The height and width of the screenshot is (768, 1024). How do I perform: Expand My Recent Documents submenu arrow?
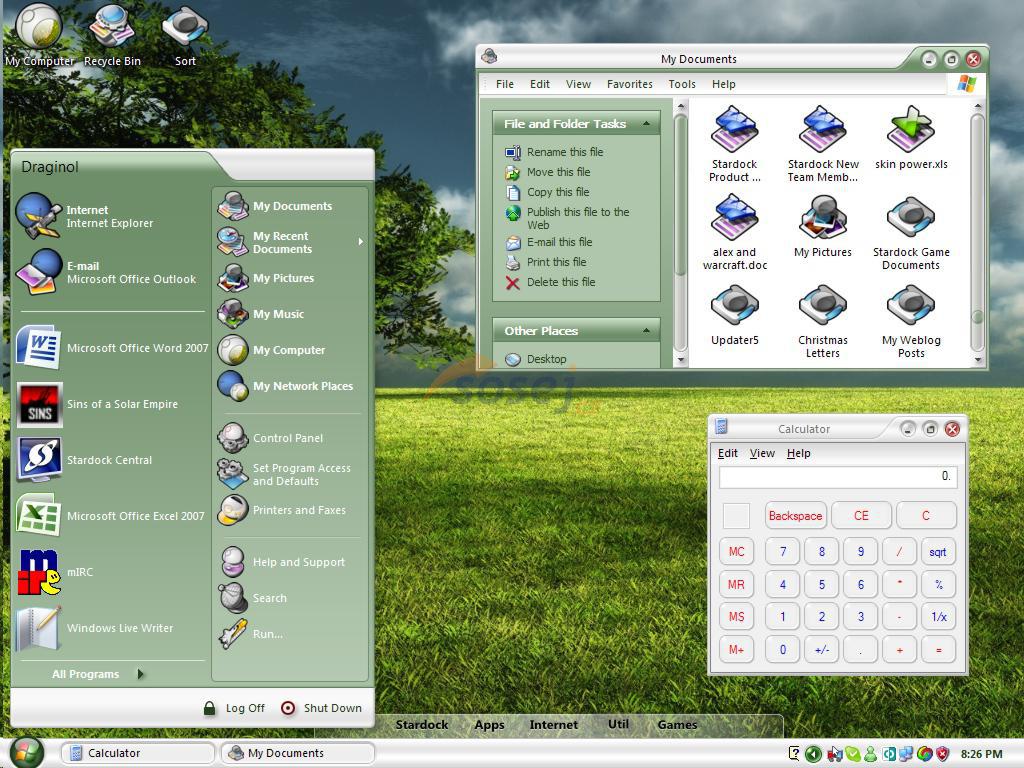click(360, 242)
